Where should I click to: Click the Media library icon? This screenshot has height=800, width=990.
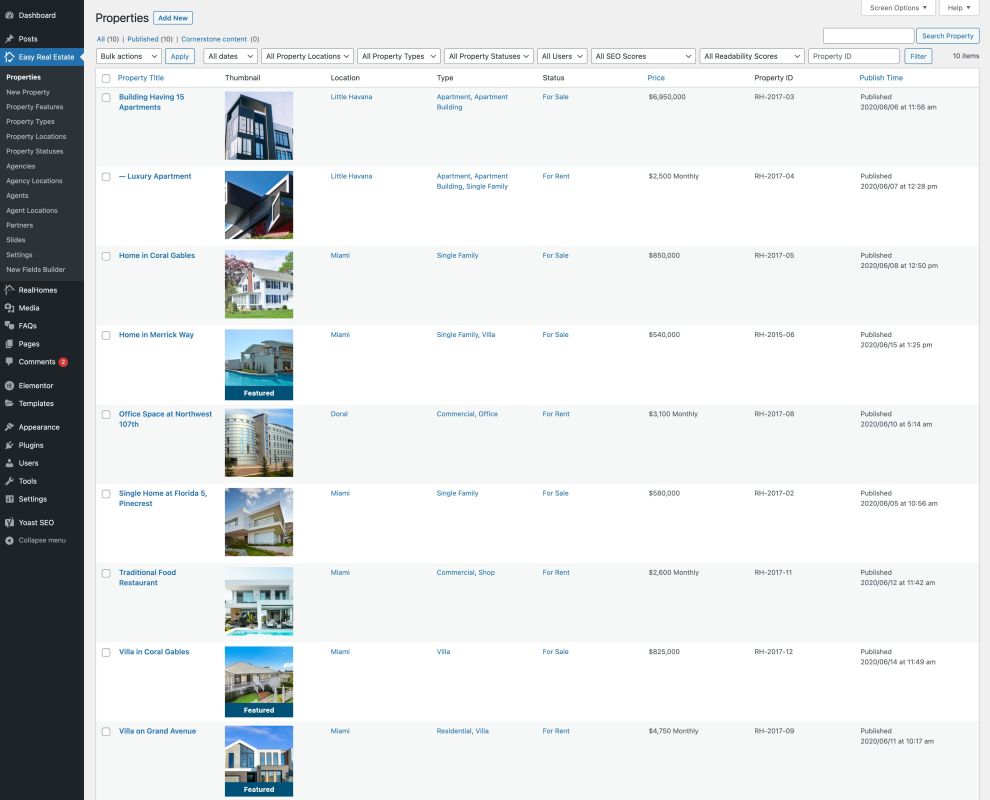pos(9,308)
